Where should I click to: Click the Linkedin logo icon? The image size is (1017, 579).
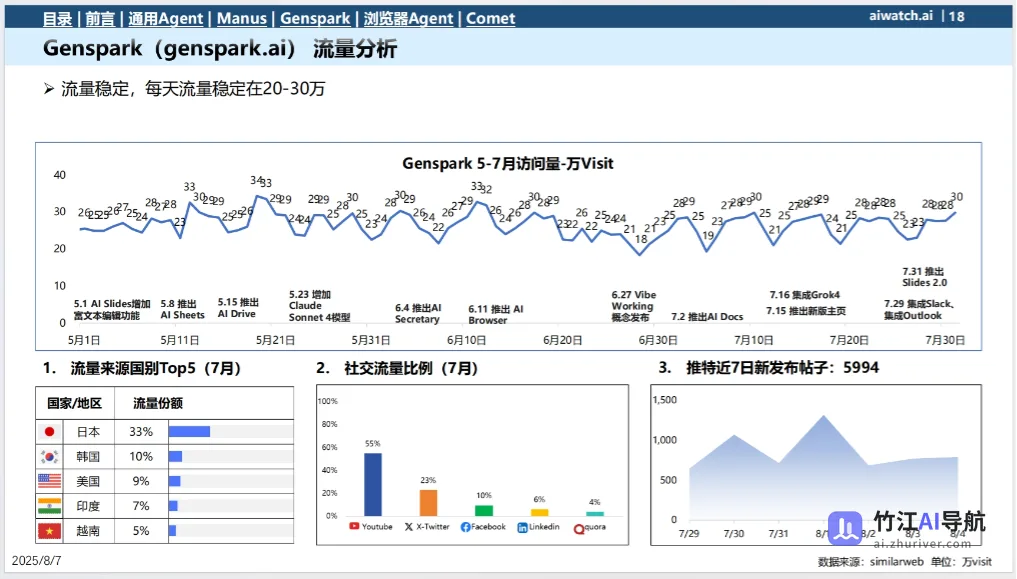click(x=522, y=528)
